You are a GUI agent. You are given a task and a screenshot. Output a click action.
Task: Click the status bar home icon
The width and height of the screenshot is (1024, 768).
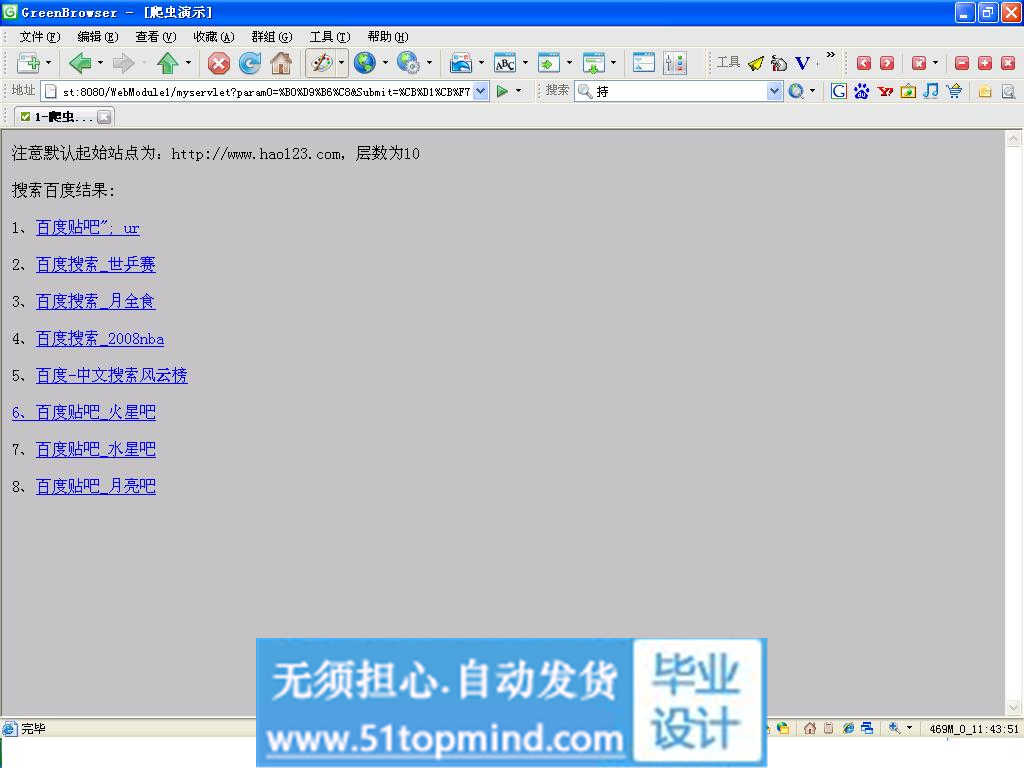[810, 728]
